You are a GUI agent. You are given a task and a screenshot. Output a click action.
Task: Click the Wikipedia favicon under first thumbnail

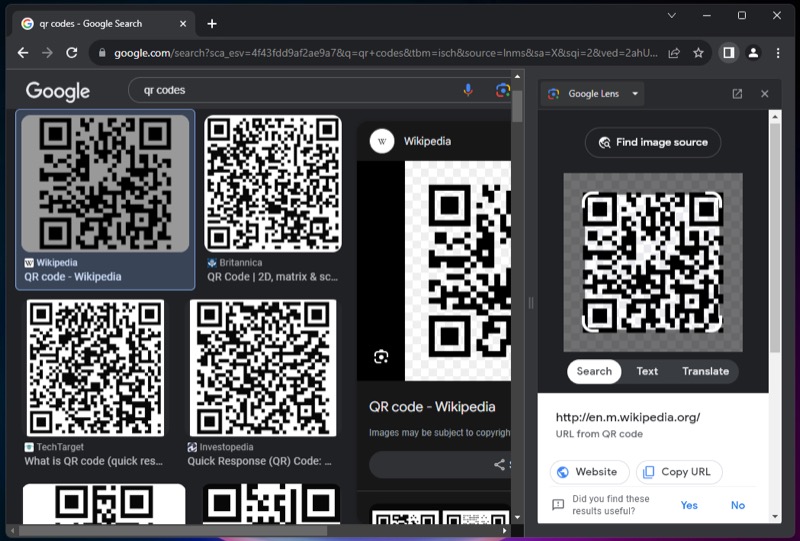pos(29,263)
